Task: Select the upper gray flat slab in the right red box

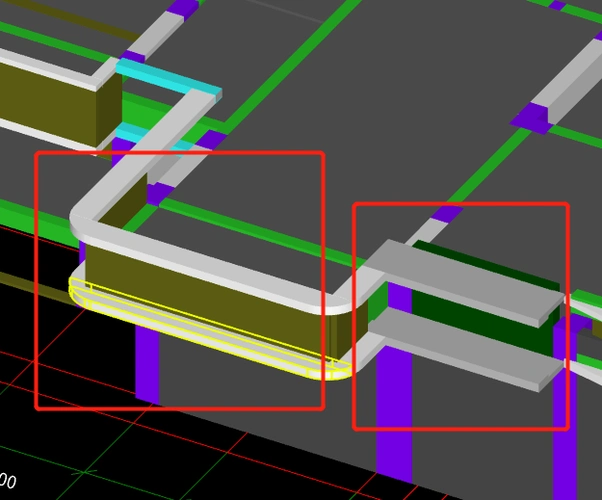Action: pos(460,278)
